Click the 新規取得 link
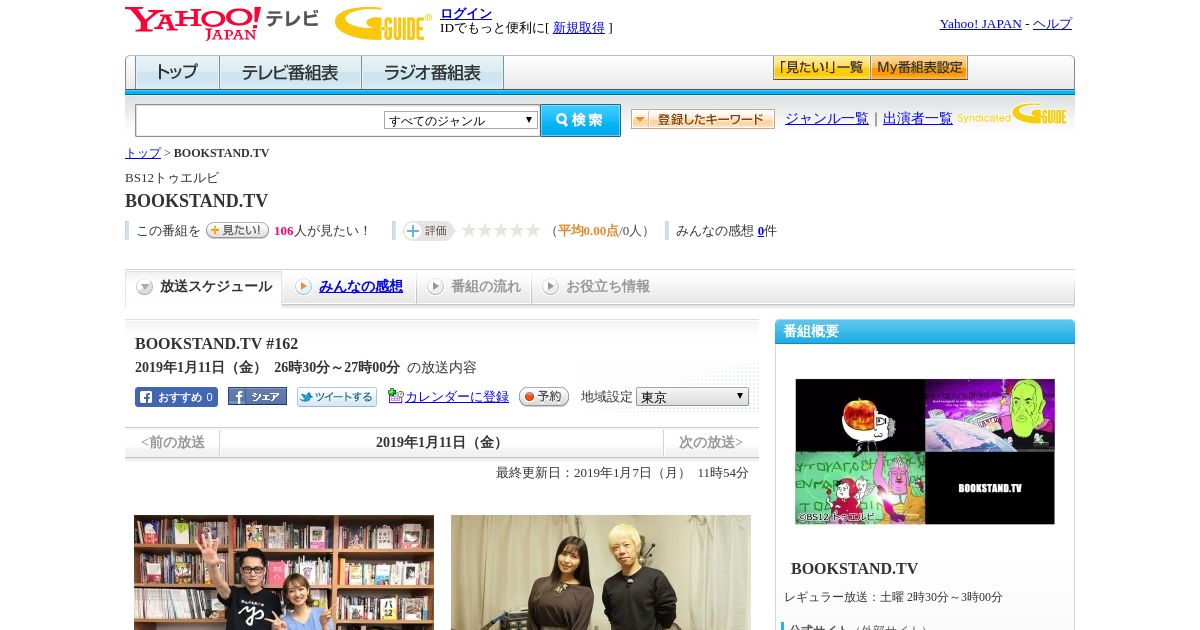 (x=579, y=28)
